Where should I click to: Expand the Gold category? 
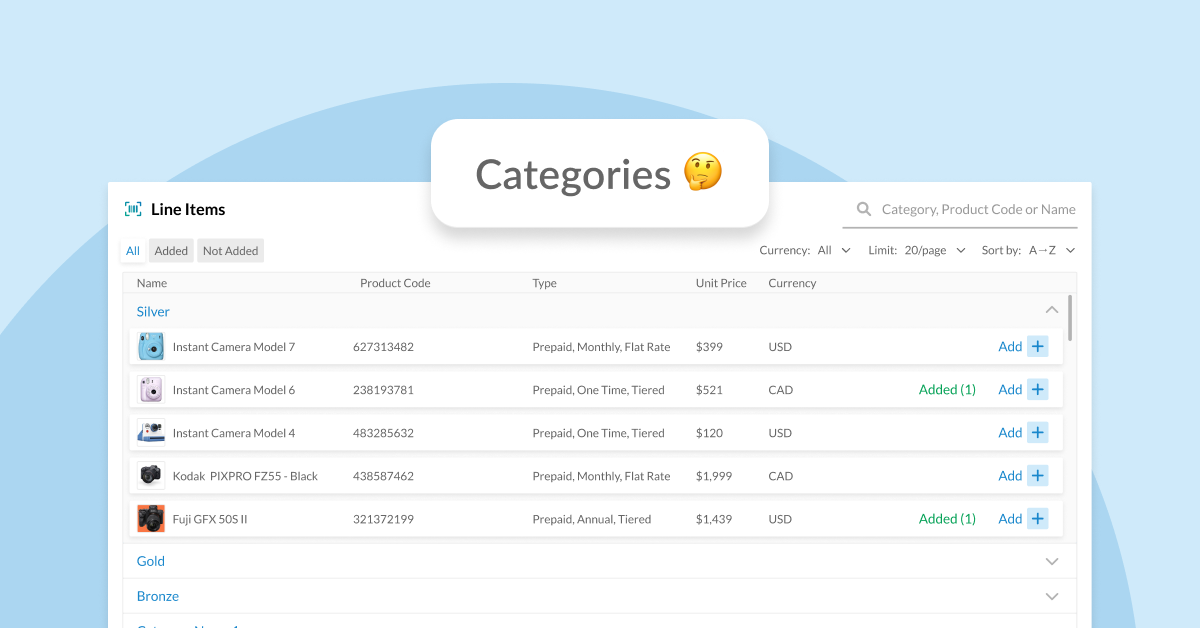click(x=1051, y=561)
